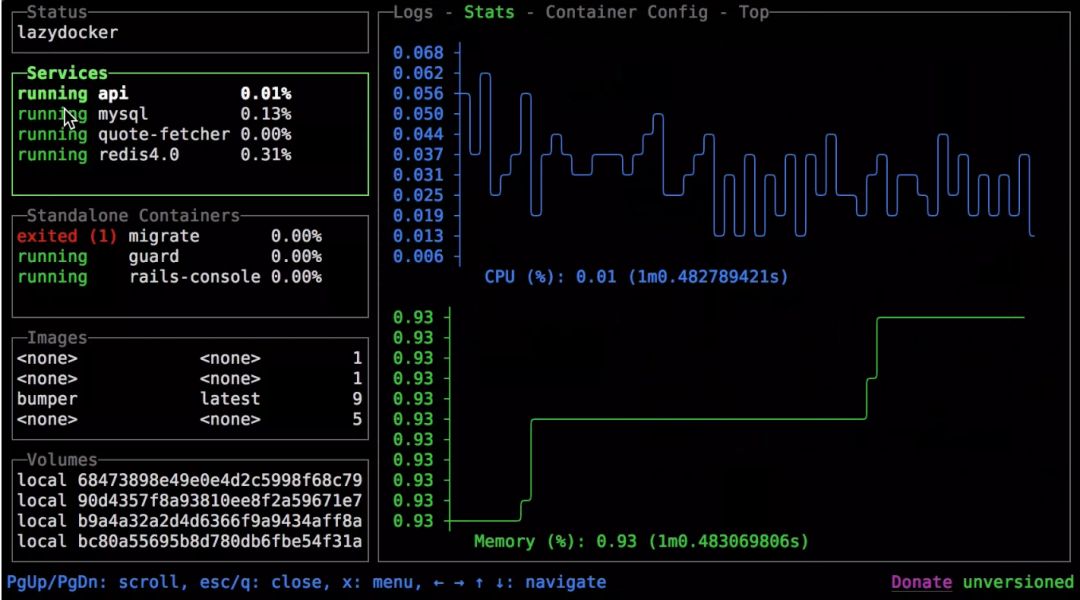Select the redis4.0 service row
Viewport: 1080px width, 600px height.
point(190,155)
